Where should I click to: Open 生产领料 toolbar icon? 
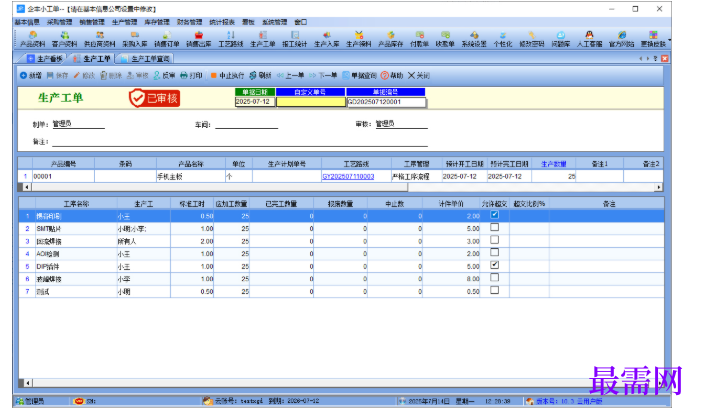[x=359, y=39]
